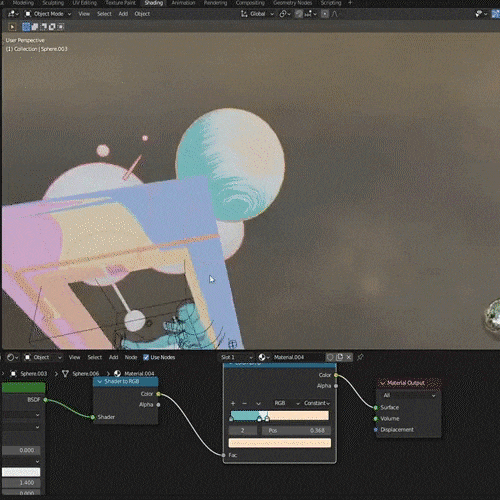This screenshot has width=500, height=500.
Task: Toggle the snap magnet icon
Action: click(299, 14)
